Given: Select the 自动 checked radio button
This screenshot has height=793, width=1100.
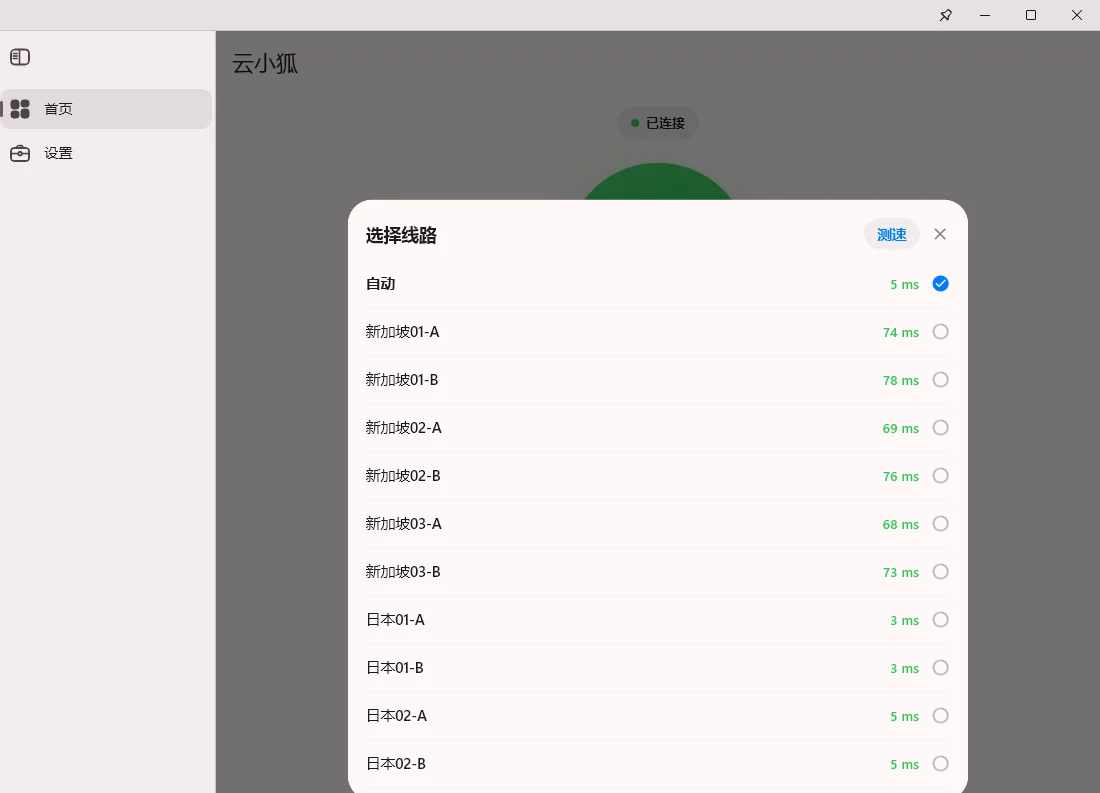Looking at the screenshot, I should click(x=941, y=284).
